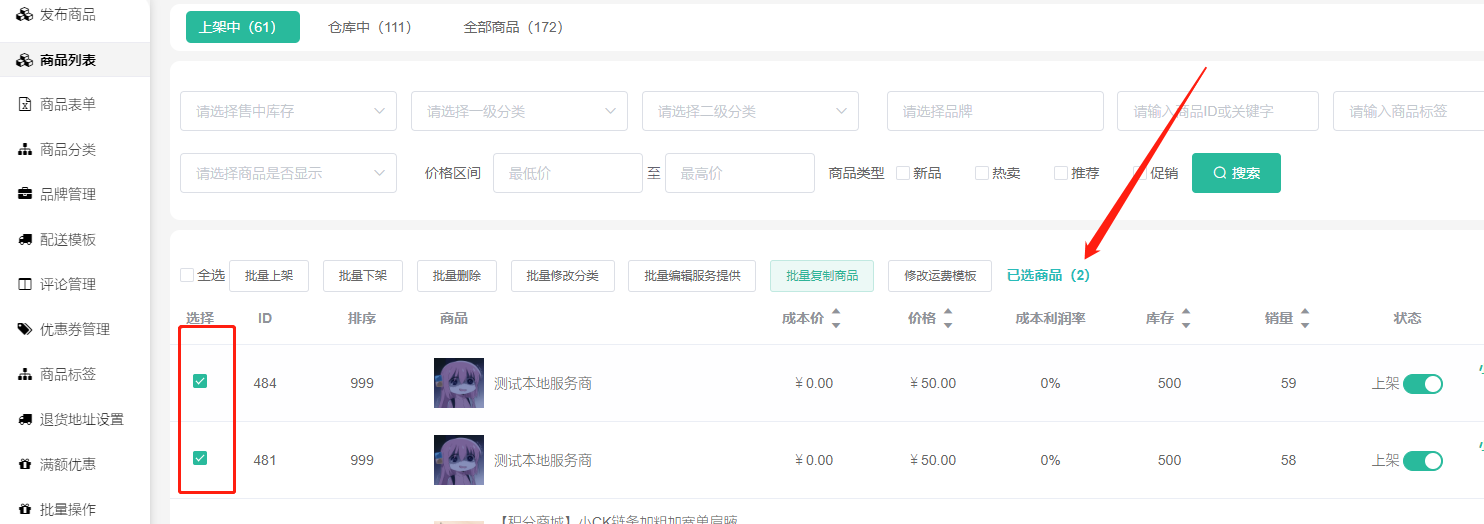Image resolution: width=1484 pixels, height=524 pixels.
Task: Click the 商品表单 sidebar icon
Action: (x=25, y=105)
